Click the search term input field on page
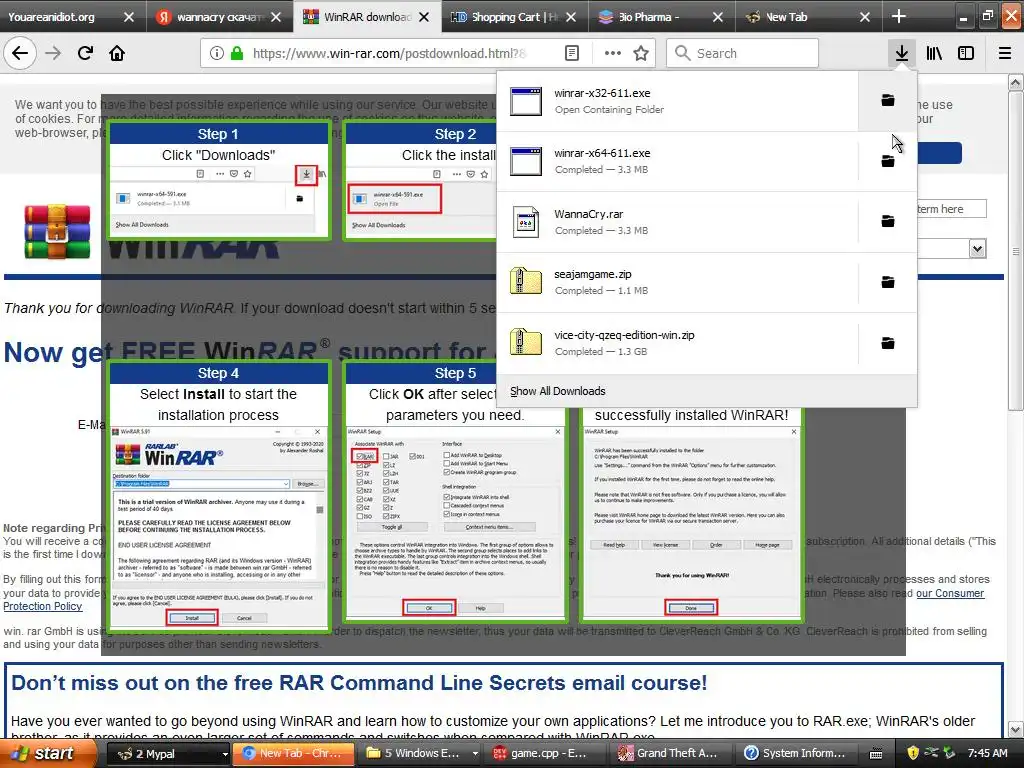This screenshot has width=1024, height=768. tap(952, 209)
